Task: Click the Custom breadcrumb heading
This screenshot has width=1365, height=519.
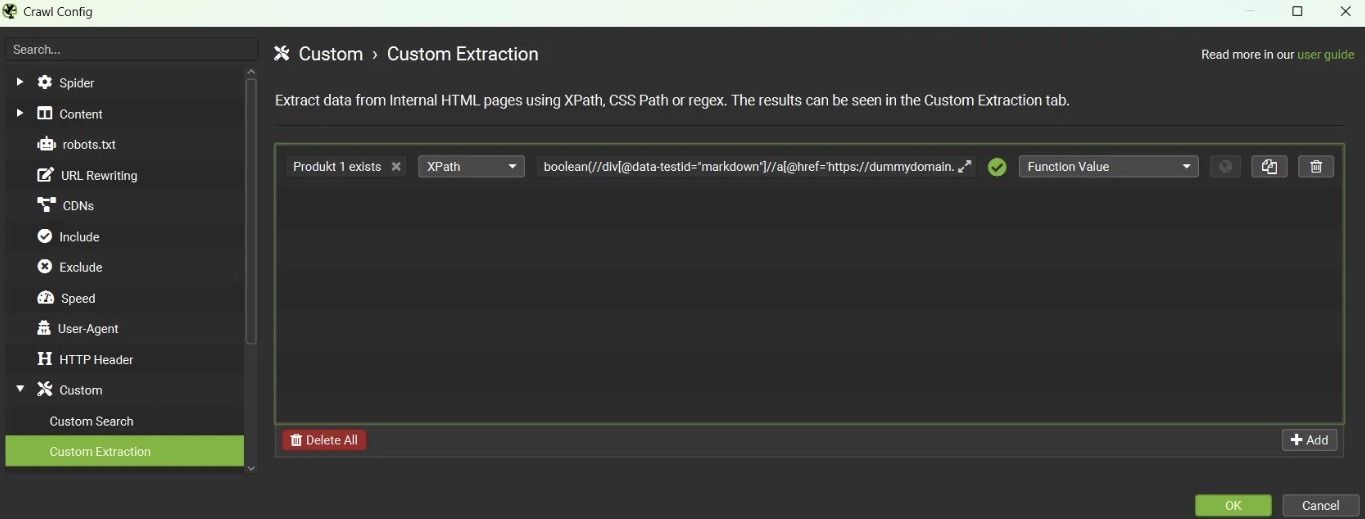Action: pos(331,54)
